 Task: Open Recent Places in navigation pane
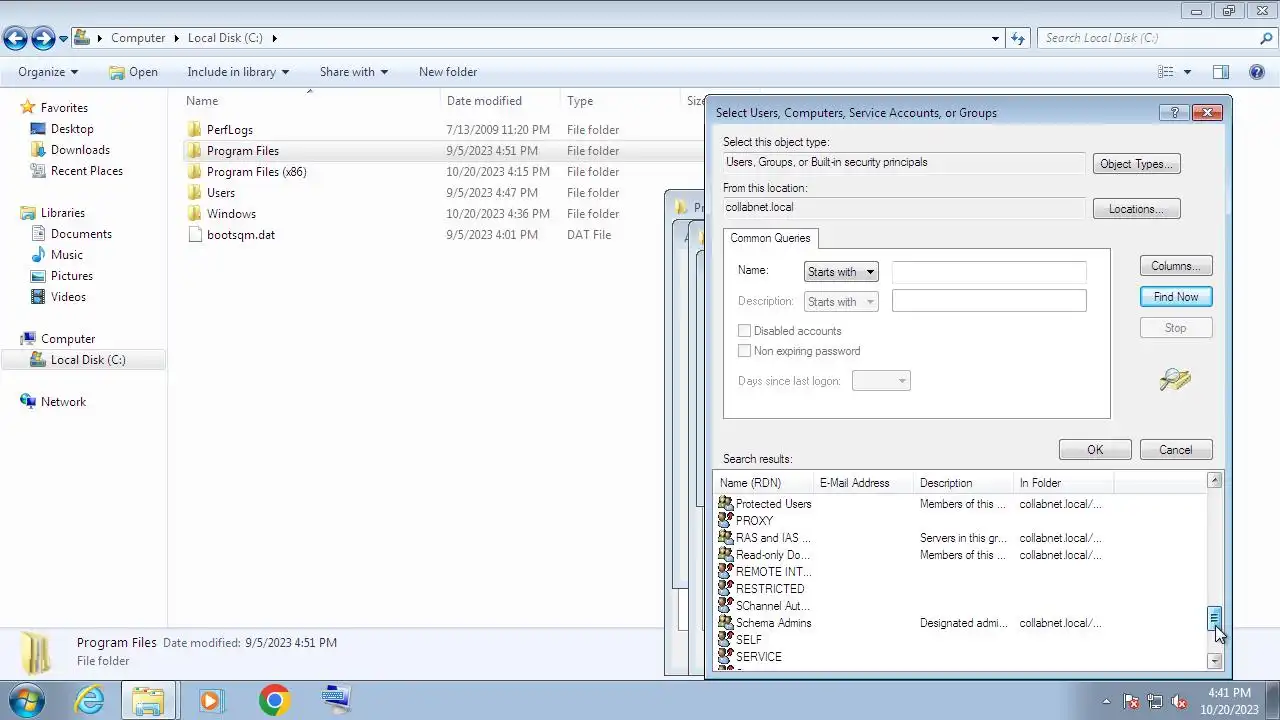pyautogui.click(x=87, y=171)
